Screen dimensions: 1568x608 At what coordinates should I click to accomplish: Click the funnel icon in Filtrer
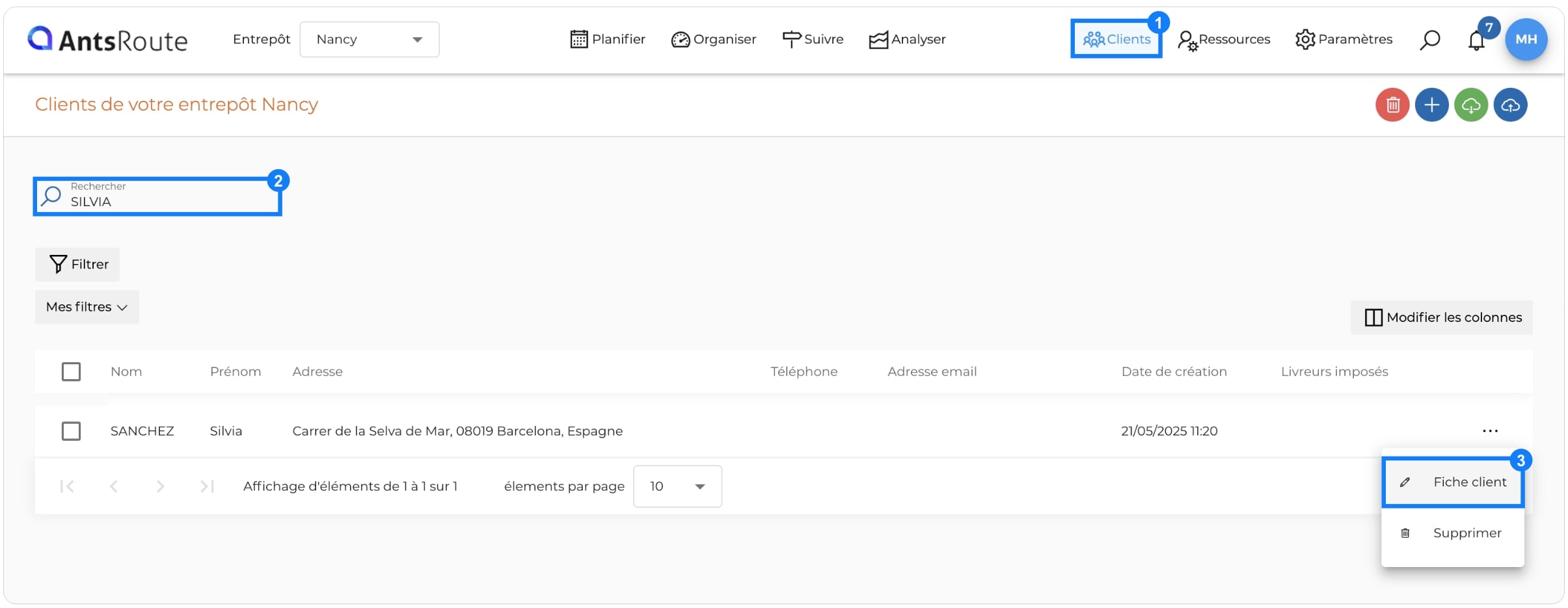pos(58,264)
